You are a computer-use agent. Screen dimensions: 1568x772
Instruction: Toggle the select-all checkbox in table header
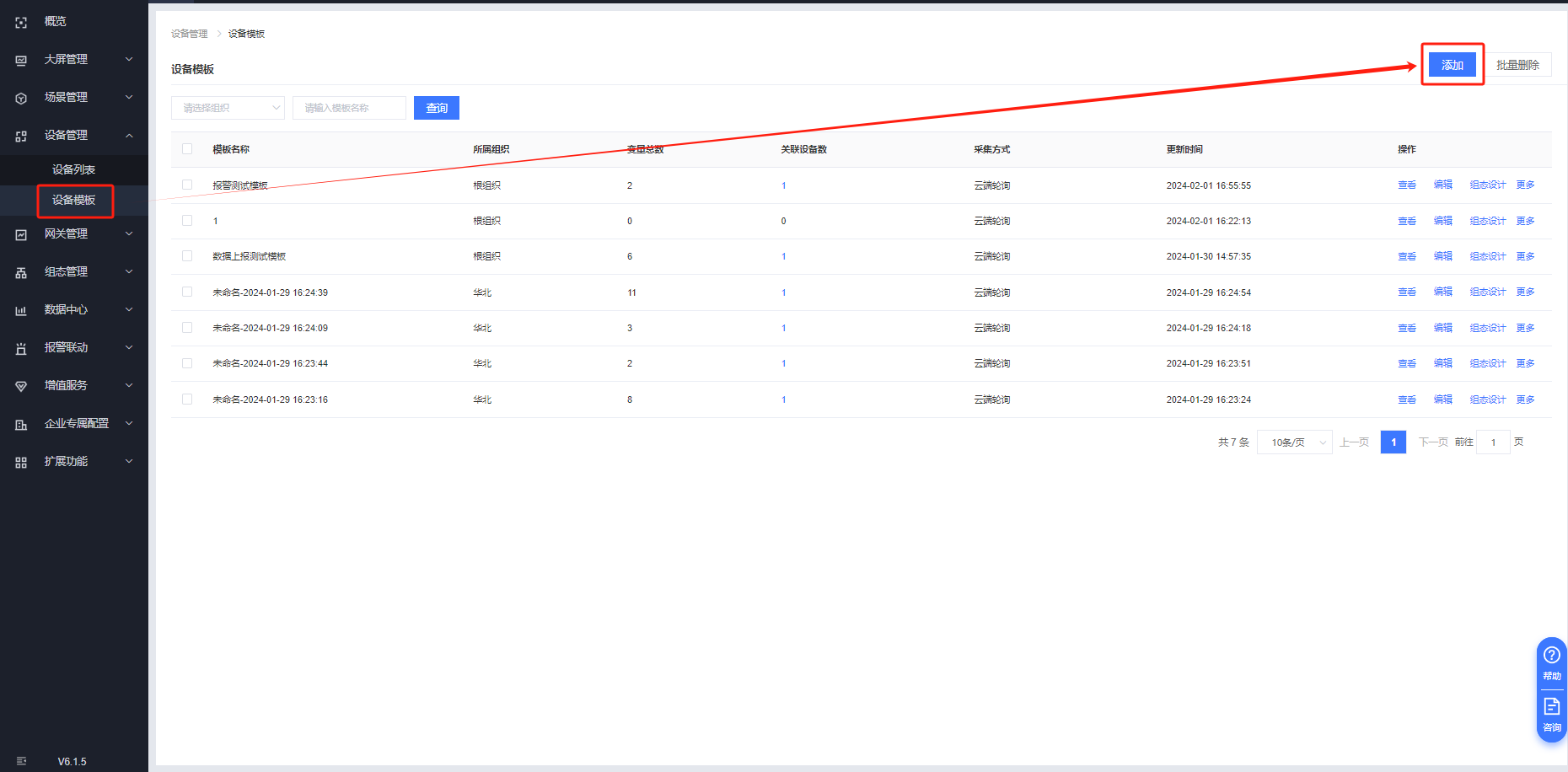pyautogui.click(x=187, y=149)
